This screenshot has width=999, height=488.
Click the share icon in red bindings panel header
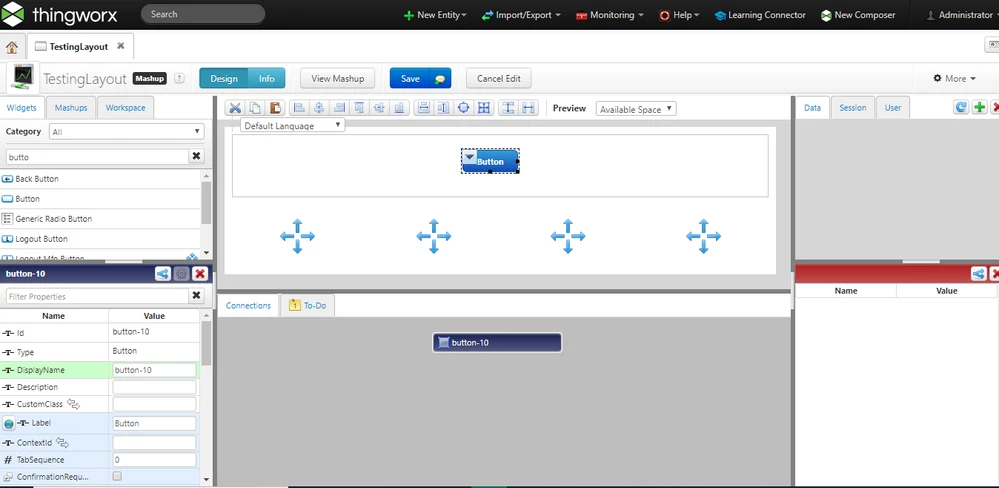coord(979,274)
